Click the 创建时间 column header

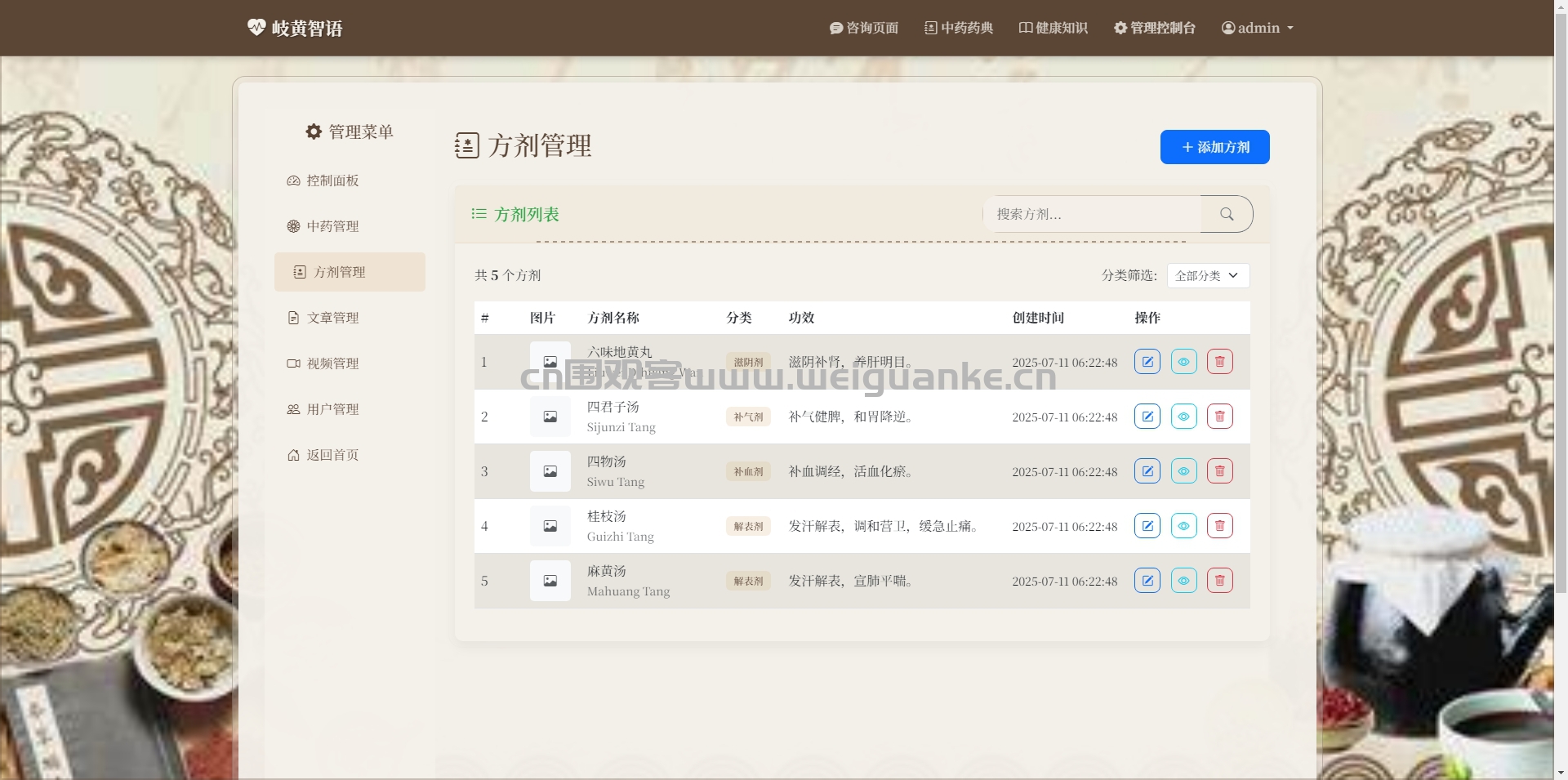pyautogui.click(x=1038, y=318)
